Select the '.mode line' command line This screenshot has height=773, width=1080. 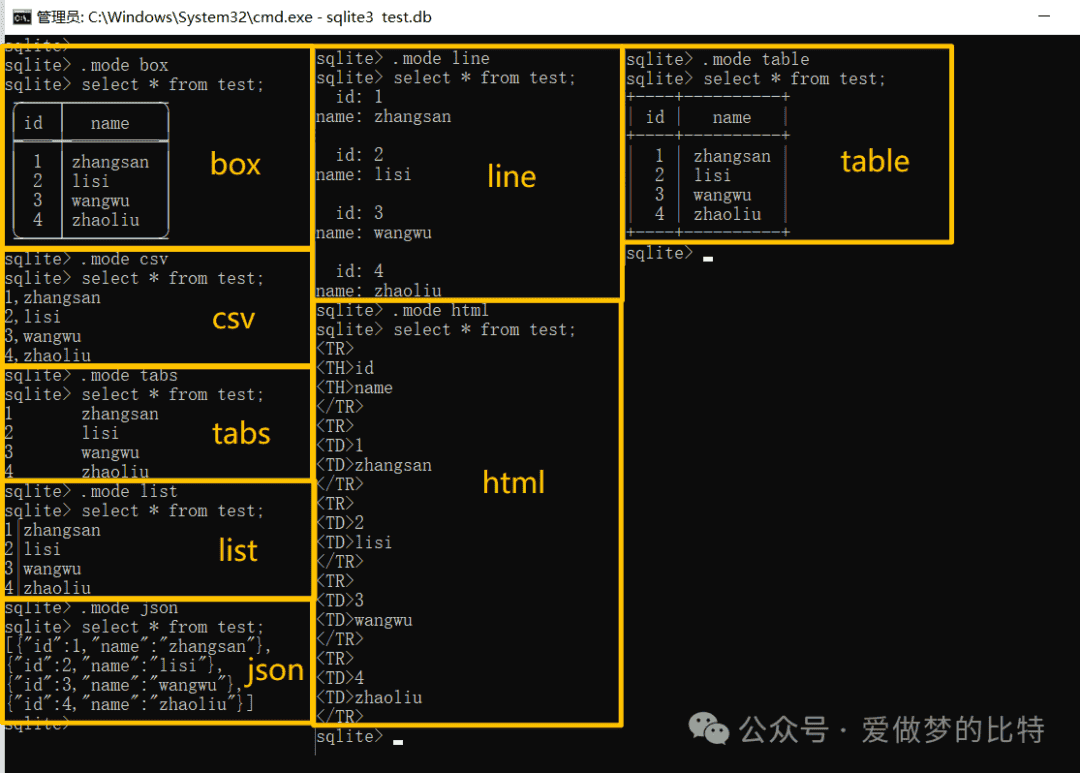403,59
